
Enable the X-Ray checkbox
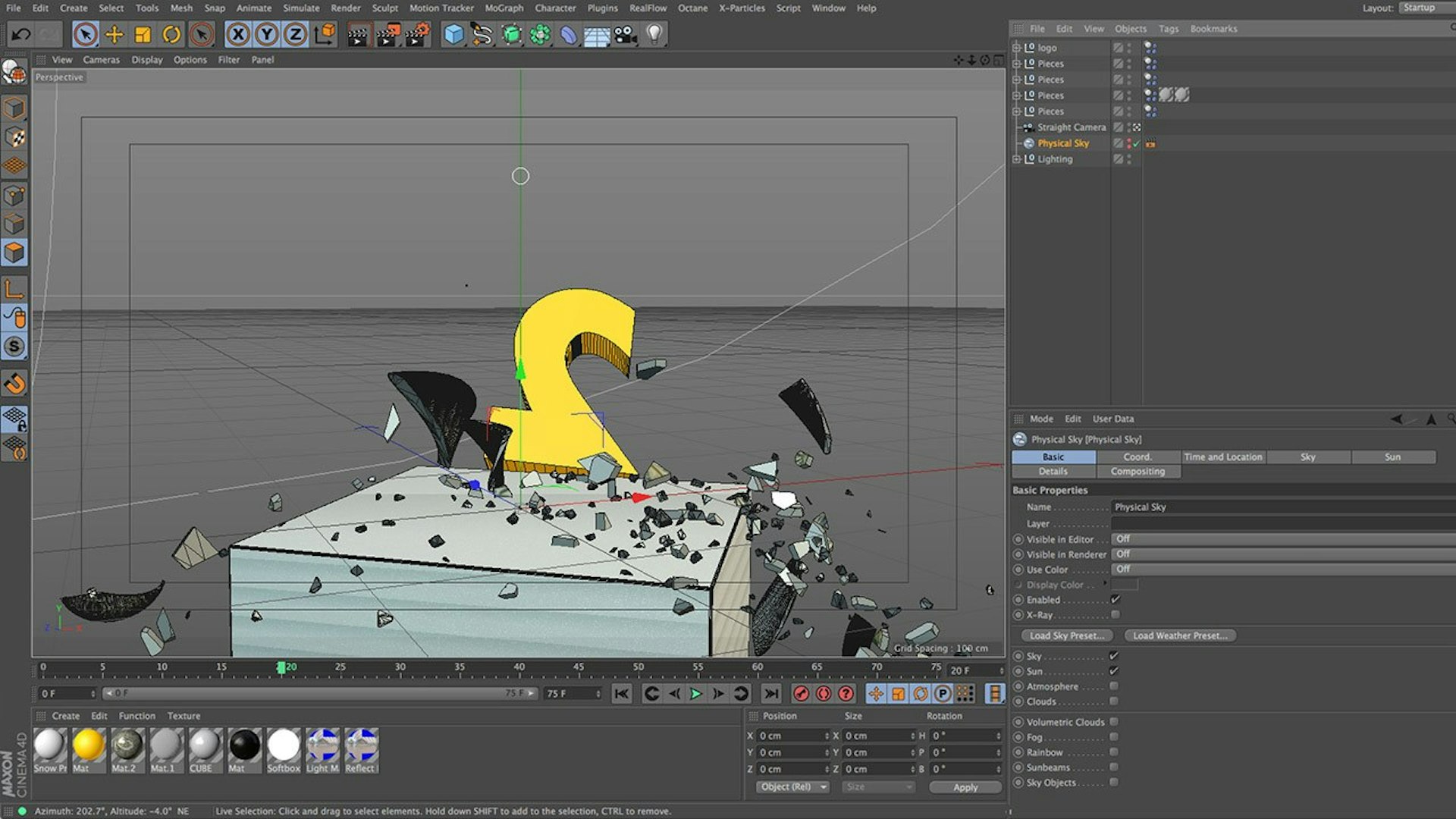1115,615
